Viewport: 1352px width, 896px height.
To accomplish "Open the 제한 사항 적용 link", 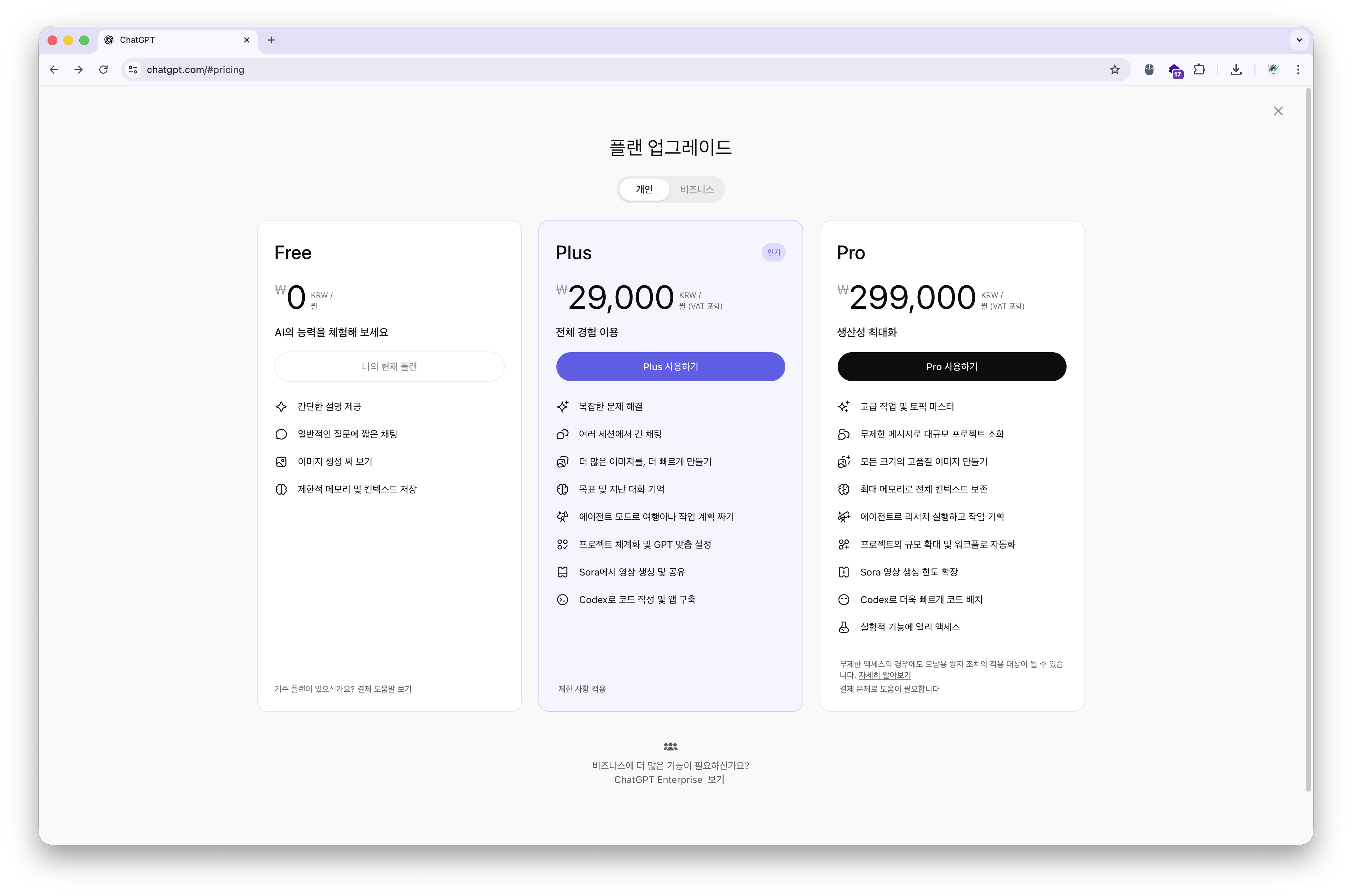I will pos(582,689).
